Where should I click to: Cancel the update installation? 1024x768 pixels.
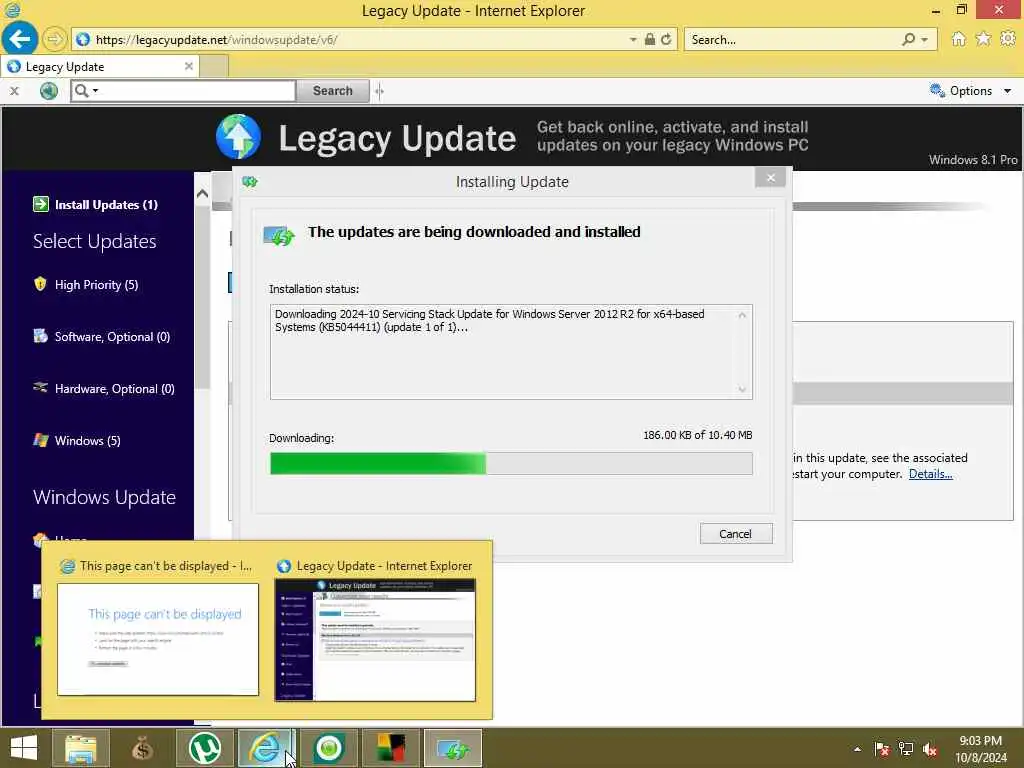pos(736,534)
